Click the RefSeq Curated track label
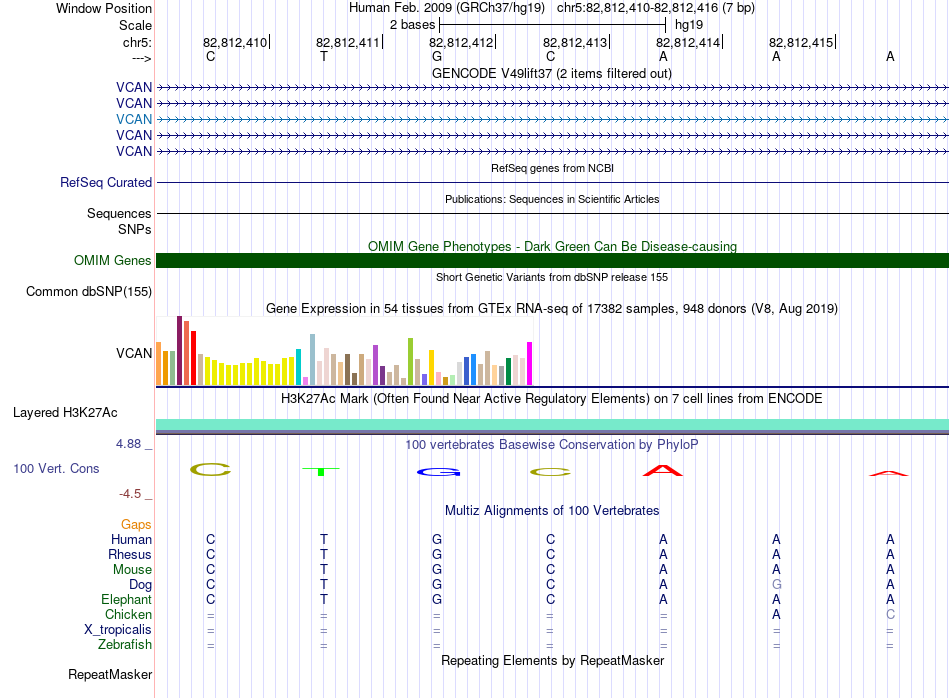Image resolution: width=950 pixels, height=698 pixels. [x=106, y=182]
